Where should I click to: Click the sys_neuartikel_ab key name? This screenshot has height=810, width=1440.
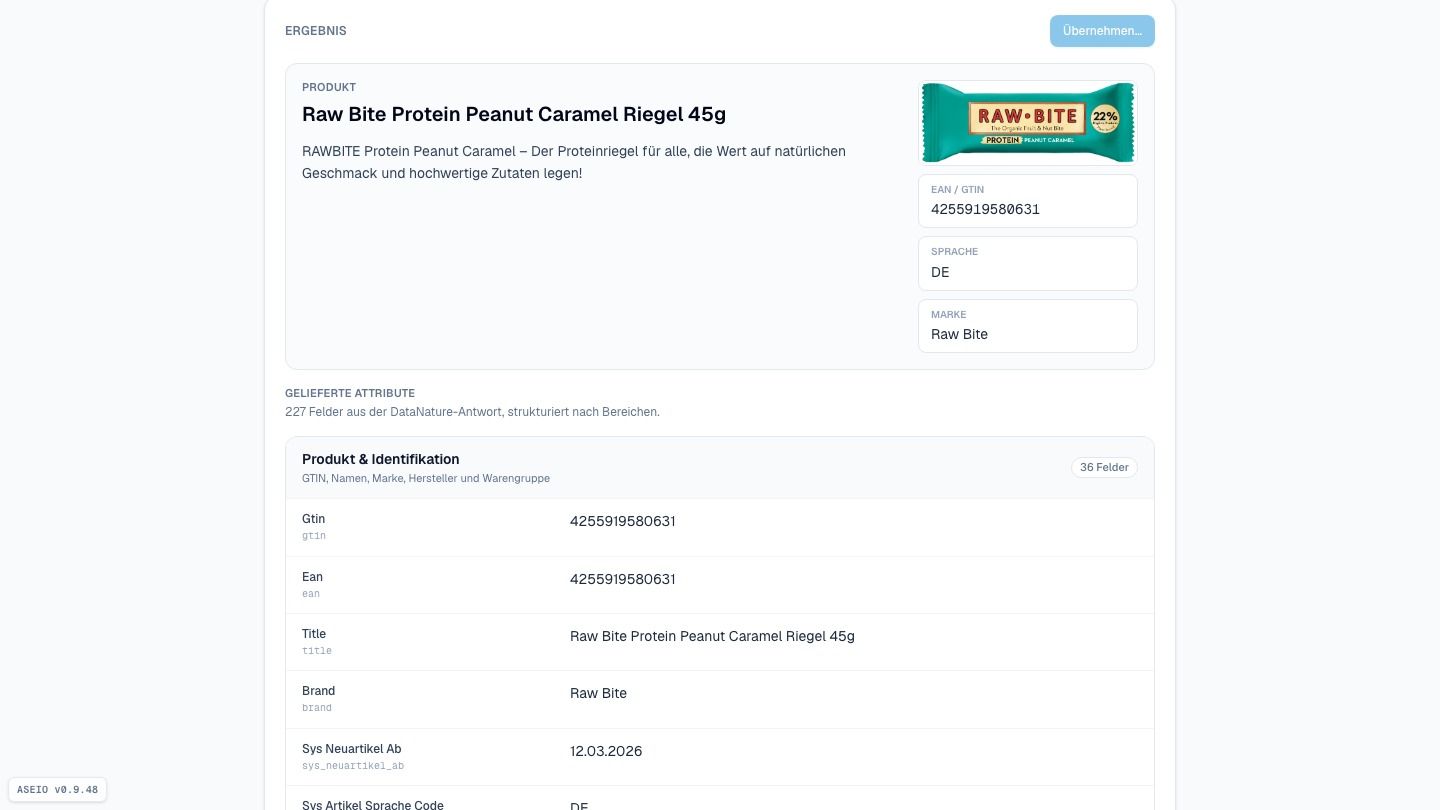point(353,766)
